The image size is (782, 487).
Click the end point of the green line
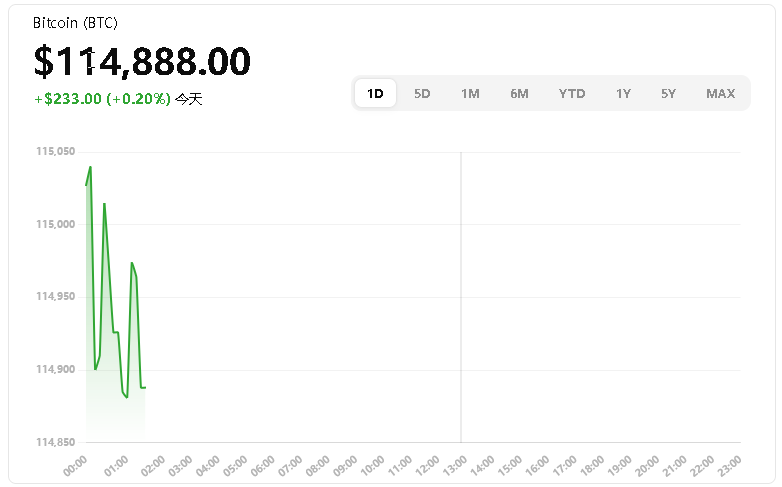tap(145, 387)
